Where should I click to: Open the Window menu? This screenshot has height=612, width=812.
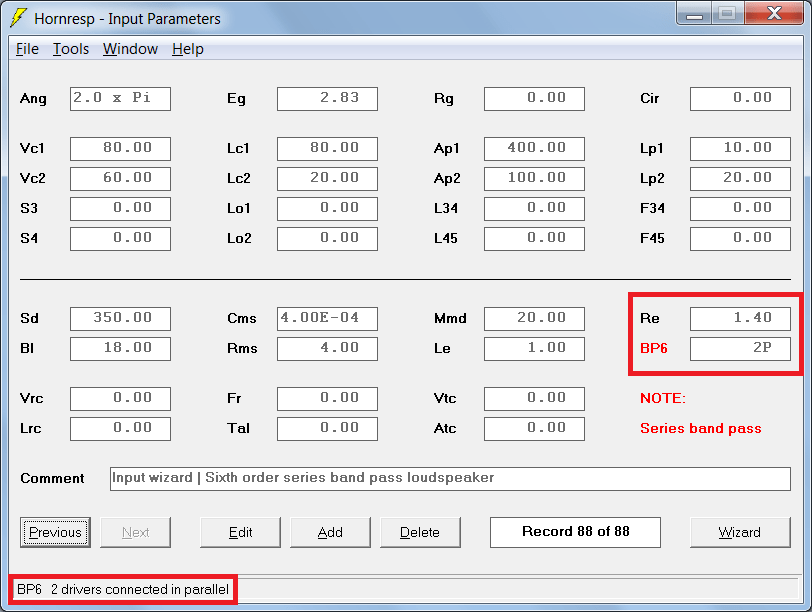pyautogui.click(x=130, y=49)
